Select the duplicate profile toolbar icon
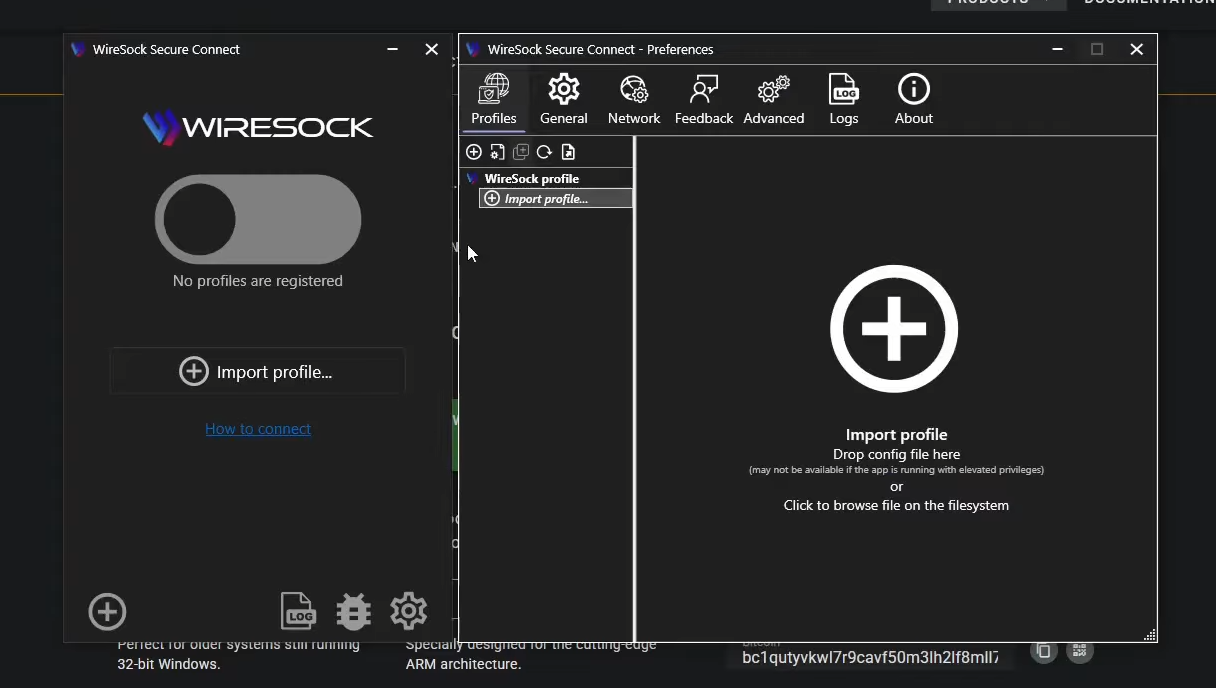The image size is (1216, 688). 521,151
